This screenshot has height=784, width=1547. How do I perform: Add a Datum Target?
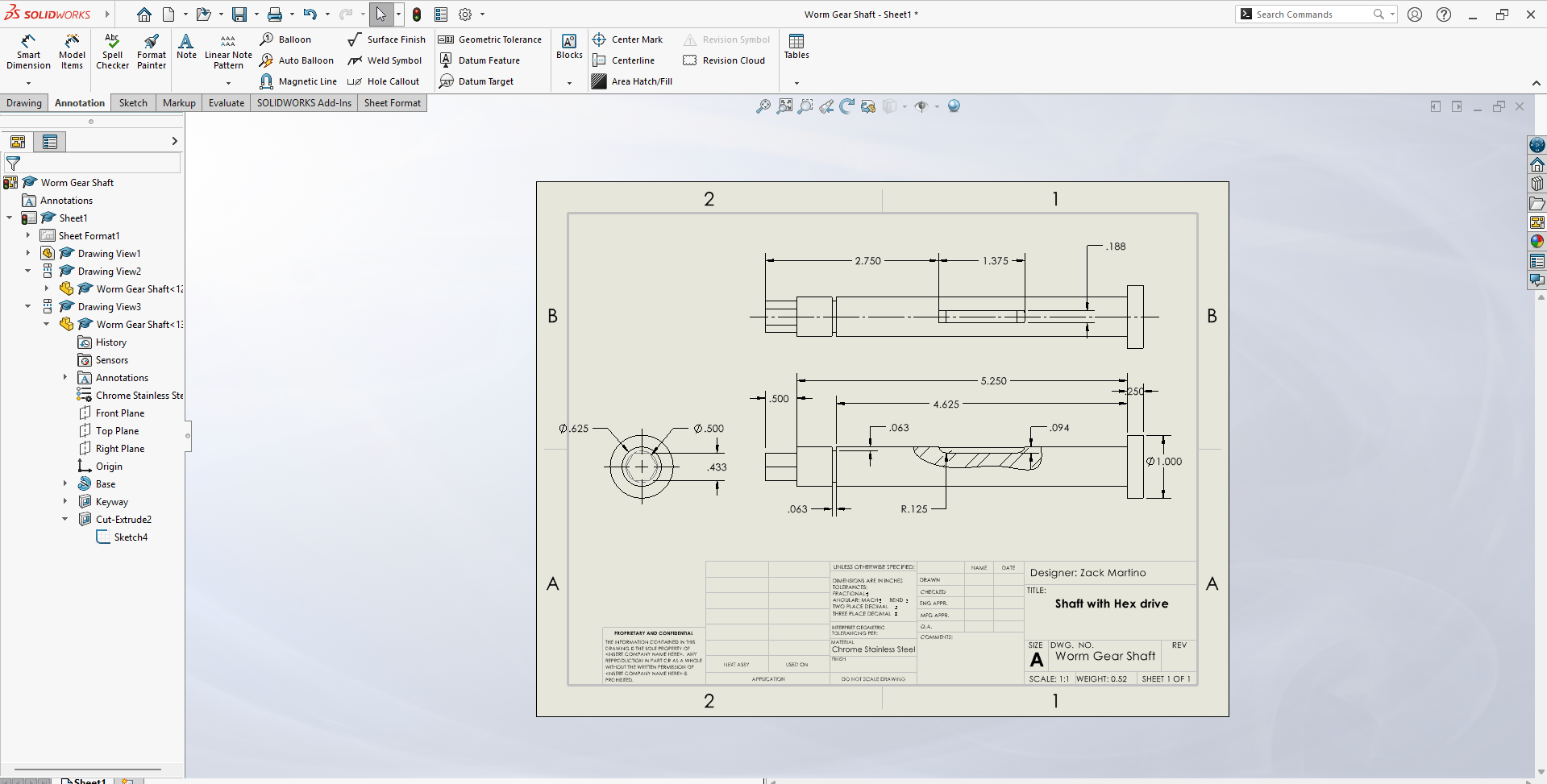(x=476, y=81)
